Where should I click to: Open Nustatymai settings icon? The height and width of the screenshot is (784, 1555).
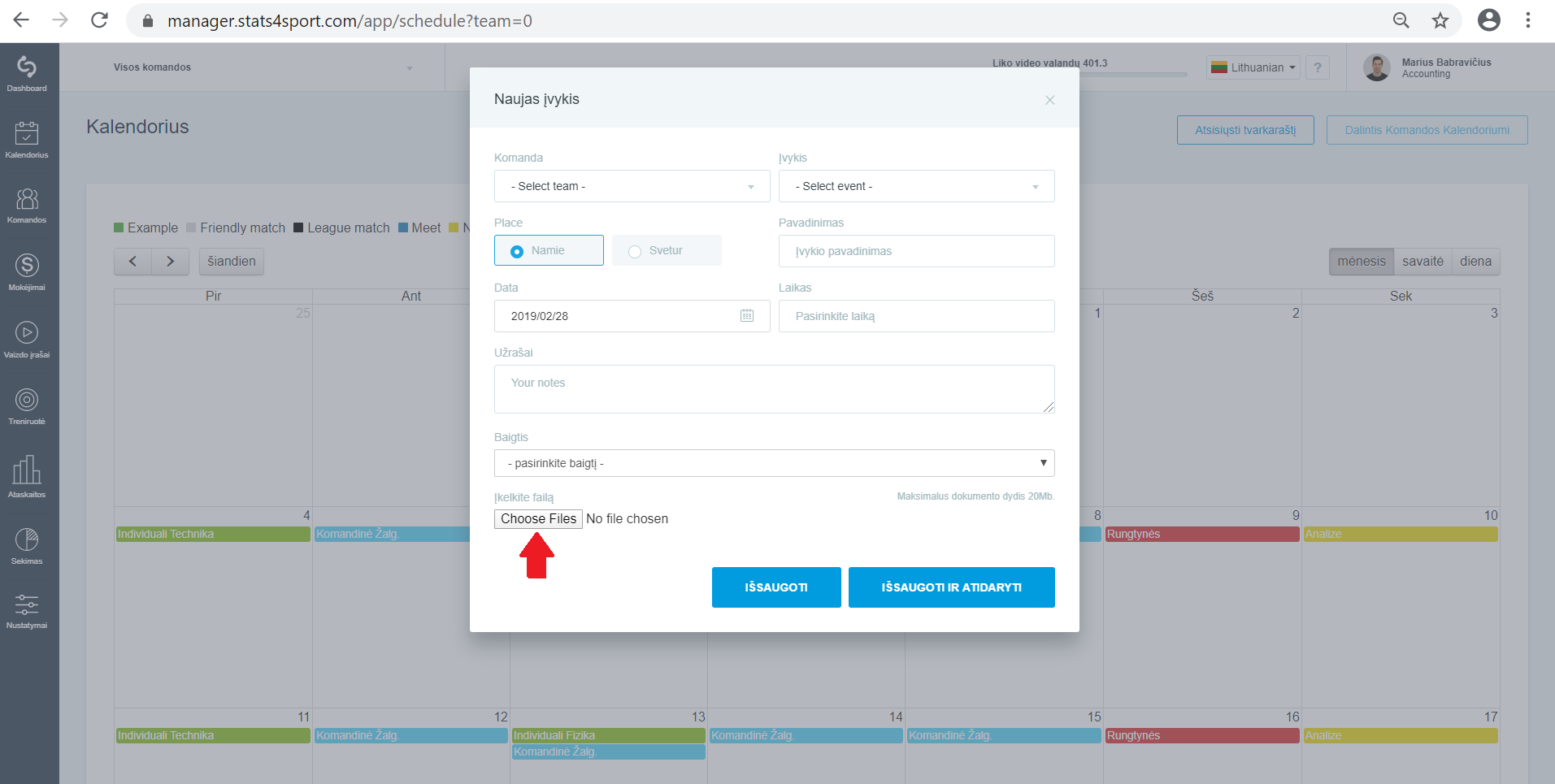pos(27,604)
